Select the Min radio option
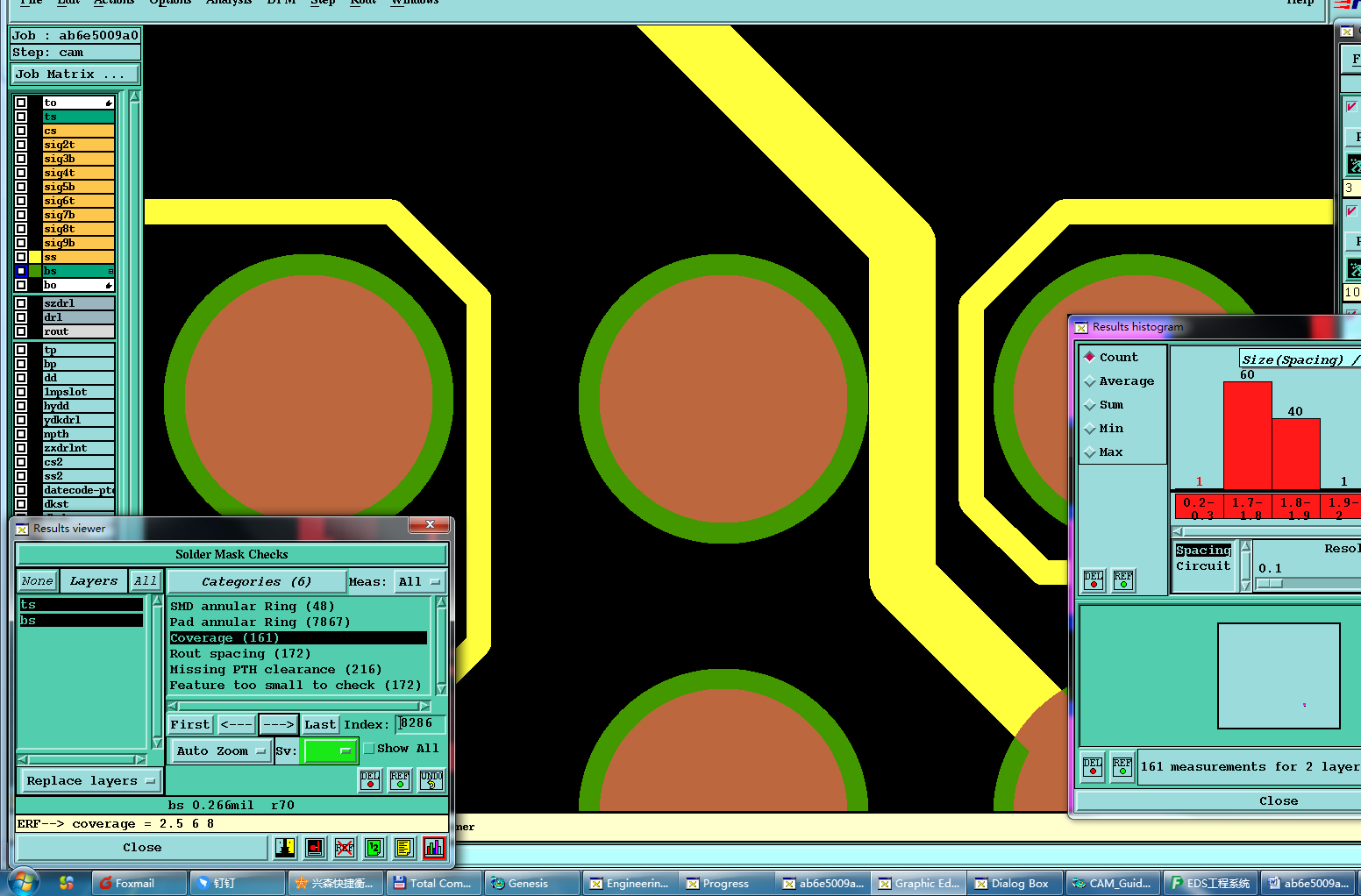The width and height of the screenshot is (1361, 896). coord(1090,428)
